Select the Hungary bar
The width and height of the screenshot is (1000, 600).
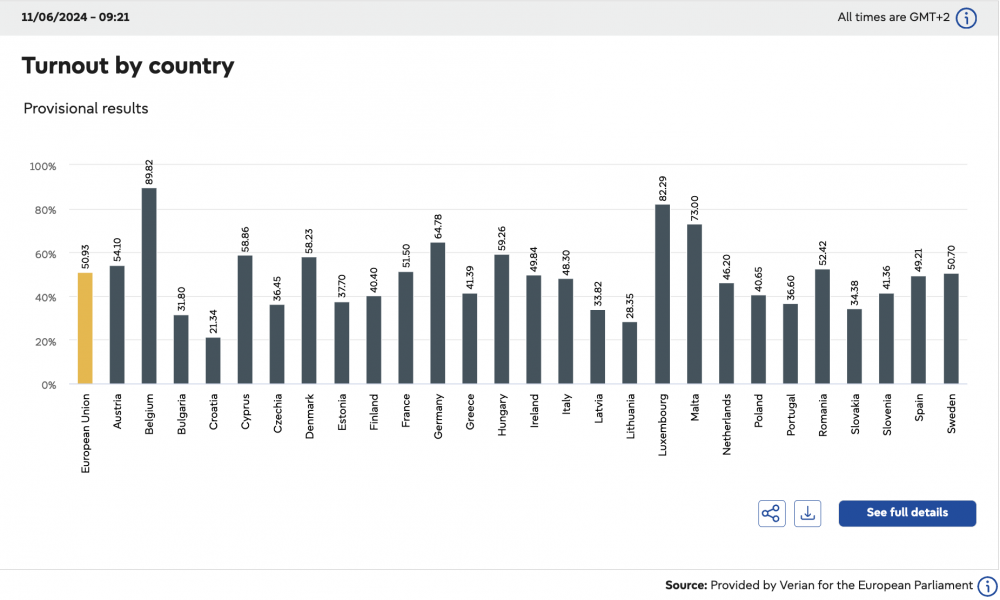coord(502,319)
